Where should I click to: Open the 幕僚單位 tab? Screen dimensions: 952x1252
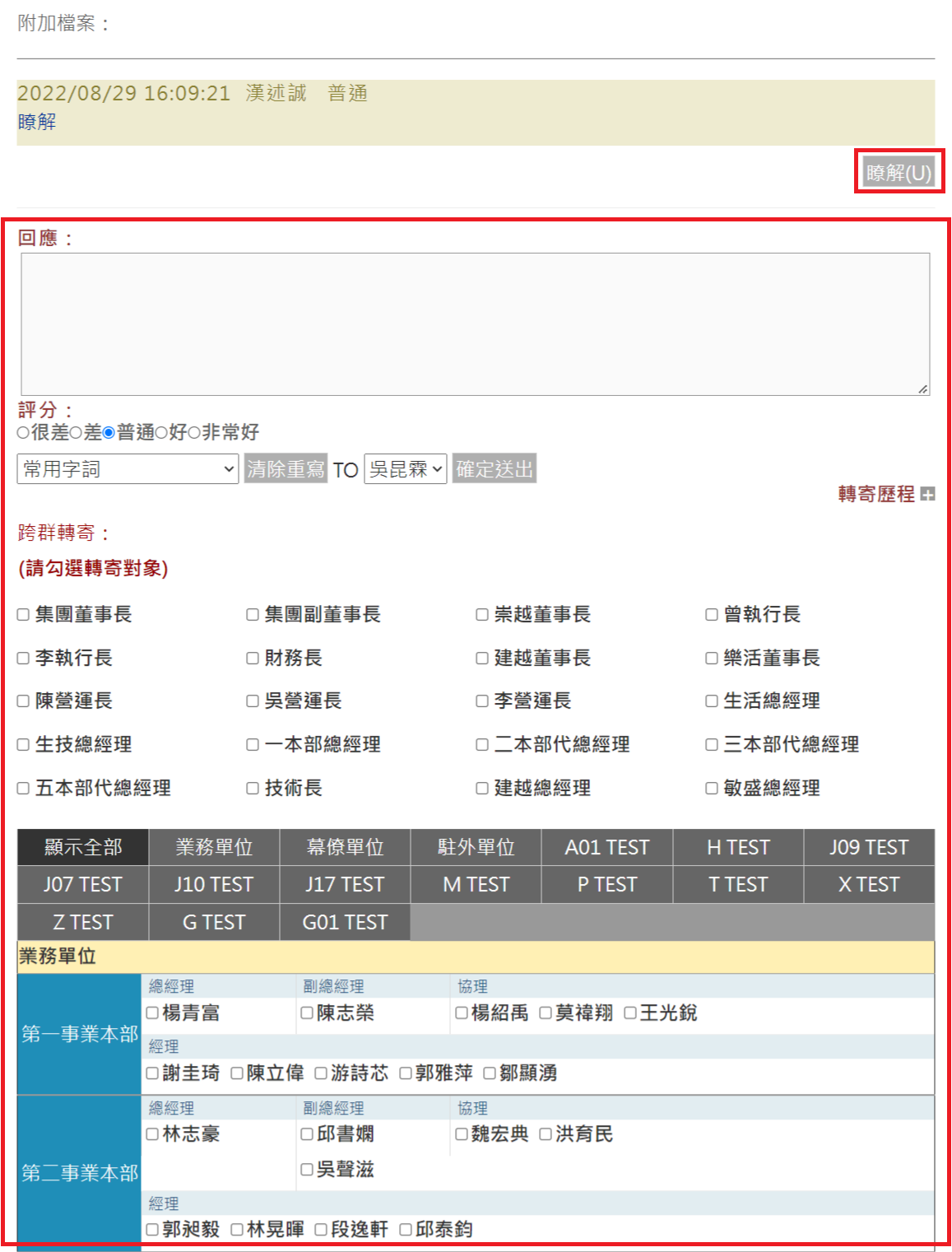pos(345,847)
